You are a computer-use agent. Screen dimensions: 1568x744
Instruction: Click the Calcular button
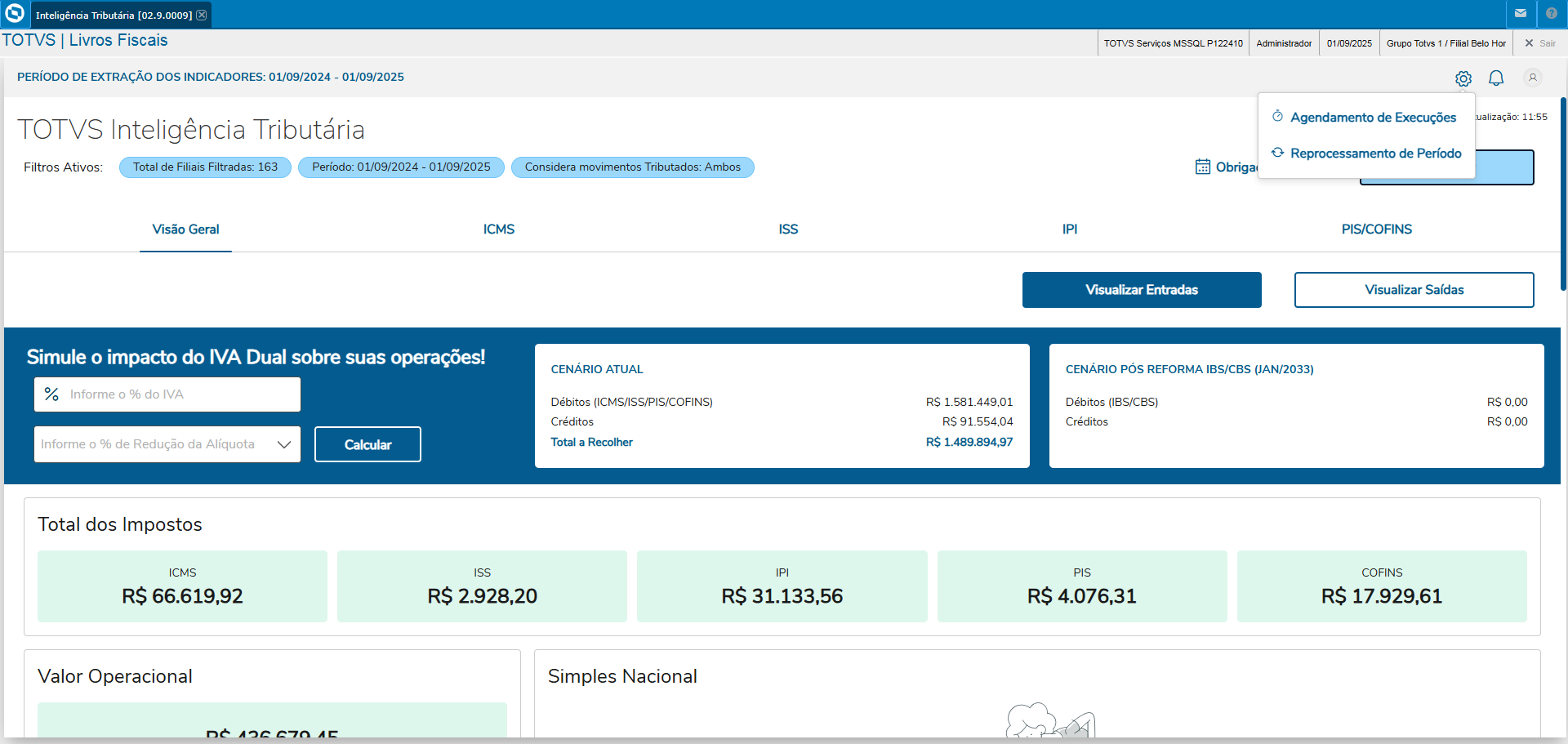[367, 444]
